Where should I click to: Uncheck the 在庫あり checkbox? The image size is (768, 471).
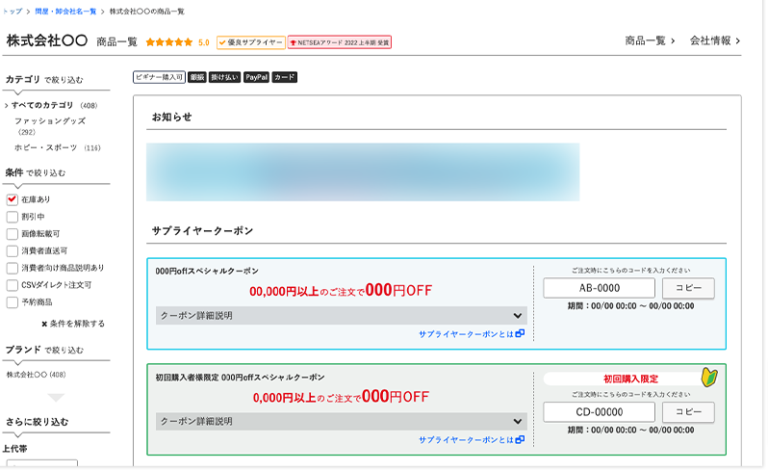(12, 199)
